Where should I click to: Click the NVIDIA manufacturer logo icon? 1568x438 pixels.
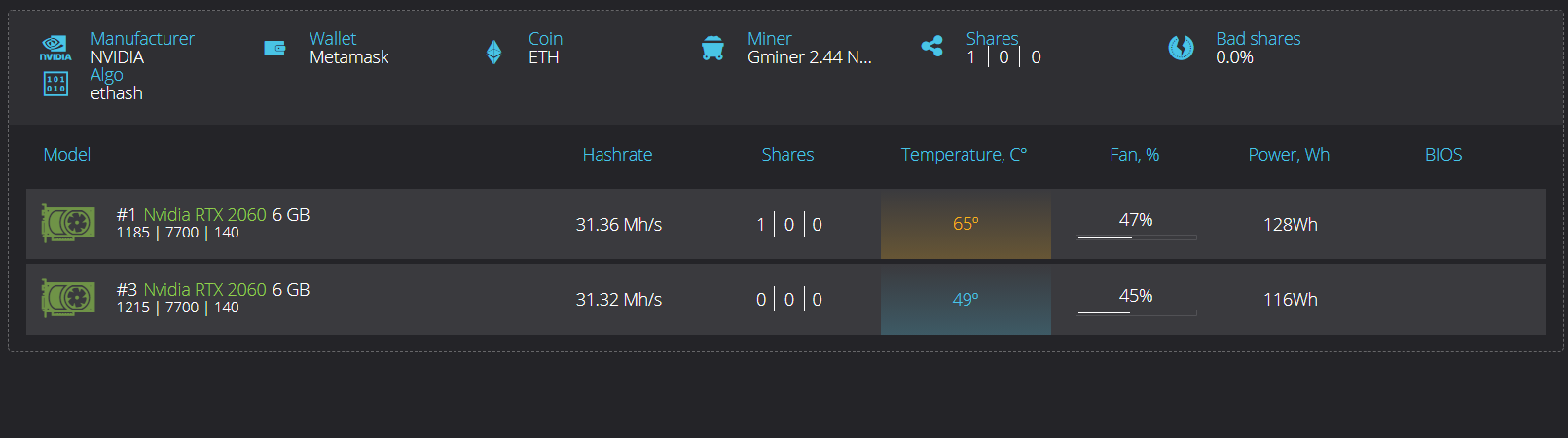(x=55, y=48)
